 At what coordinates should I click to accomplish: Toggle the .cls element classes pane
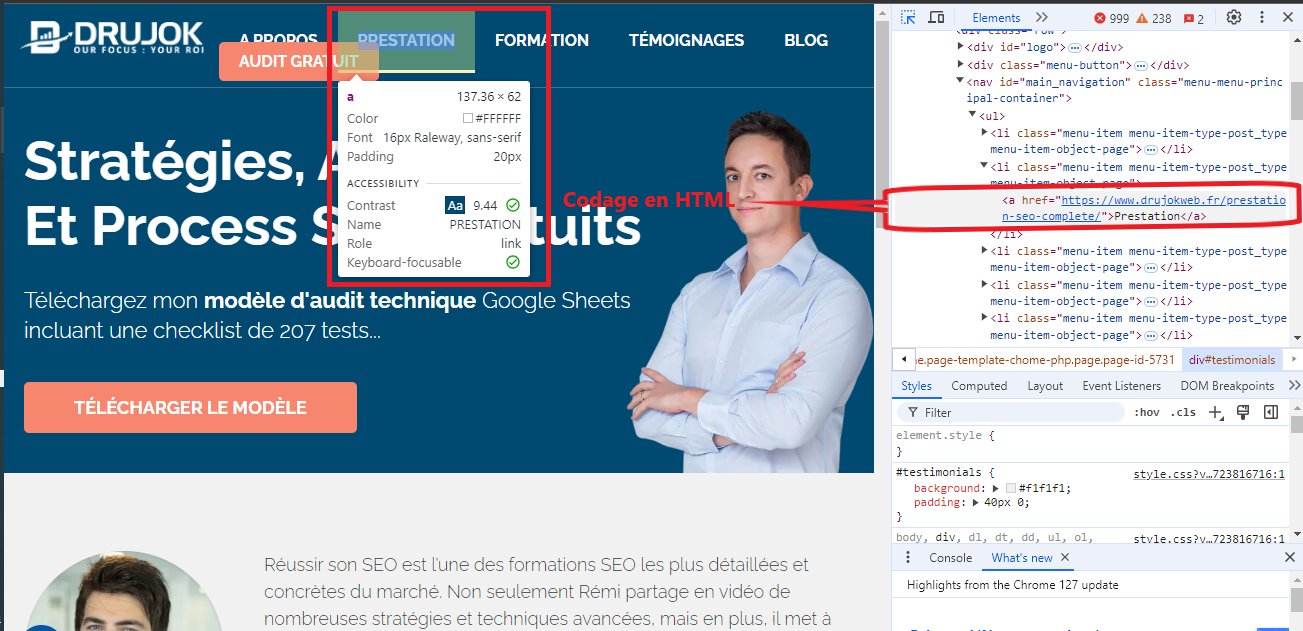[x=1184, y=412]
